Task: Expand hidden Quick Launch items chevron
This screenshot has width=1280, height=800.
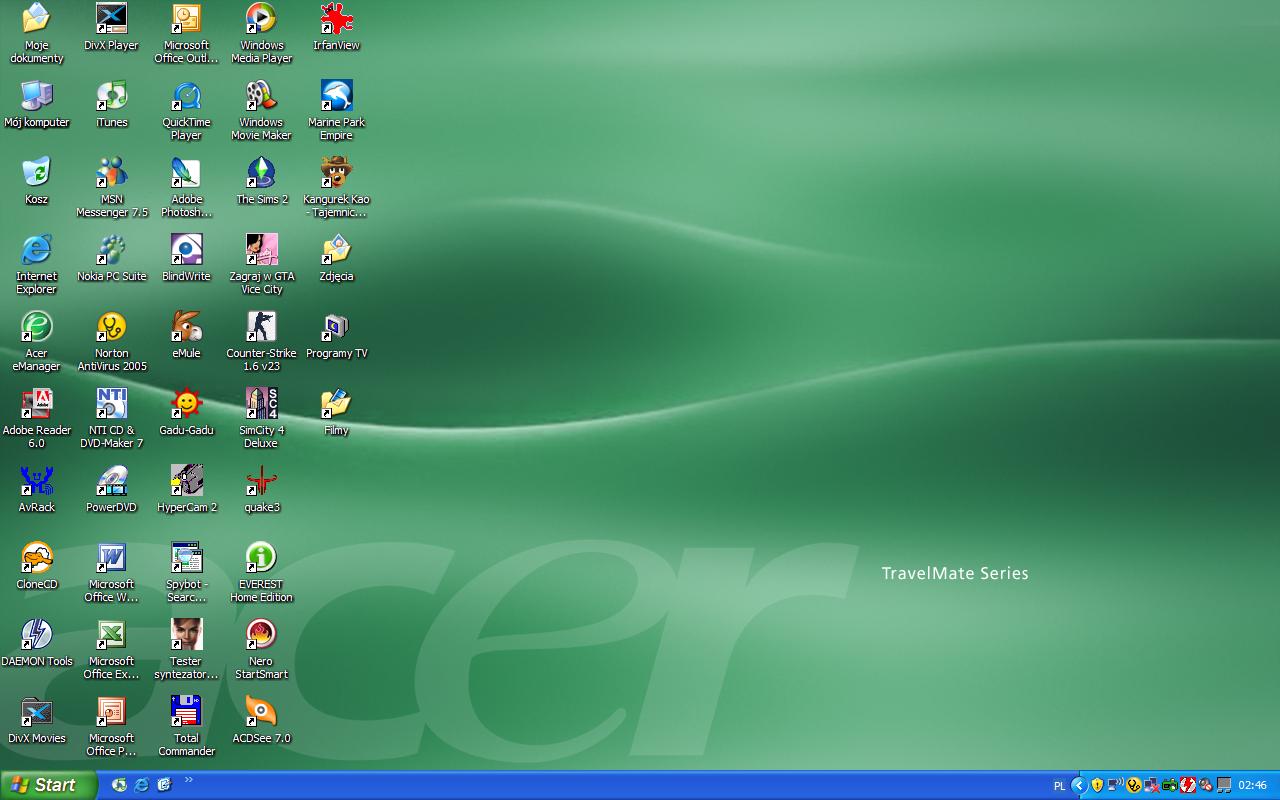Action: tap(189, 781)
